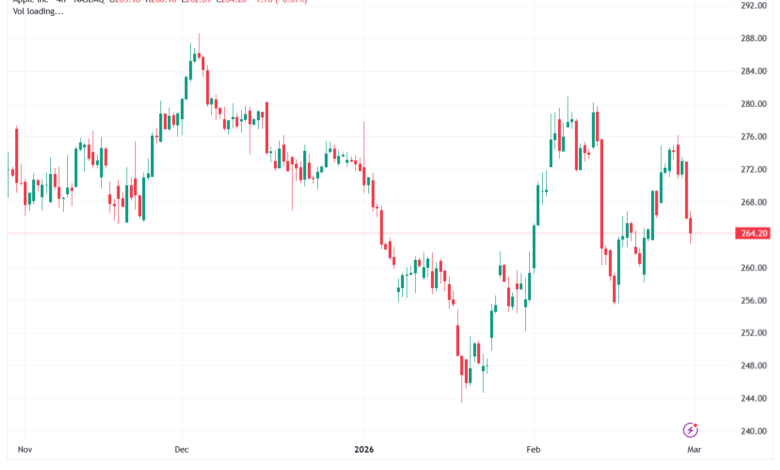The height and width of the screenshot is (470, 780).
Task: Click the 256.00 price scale label
Action: [x=753, y=300]
